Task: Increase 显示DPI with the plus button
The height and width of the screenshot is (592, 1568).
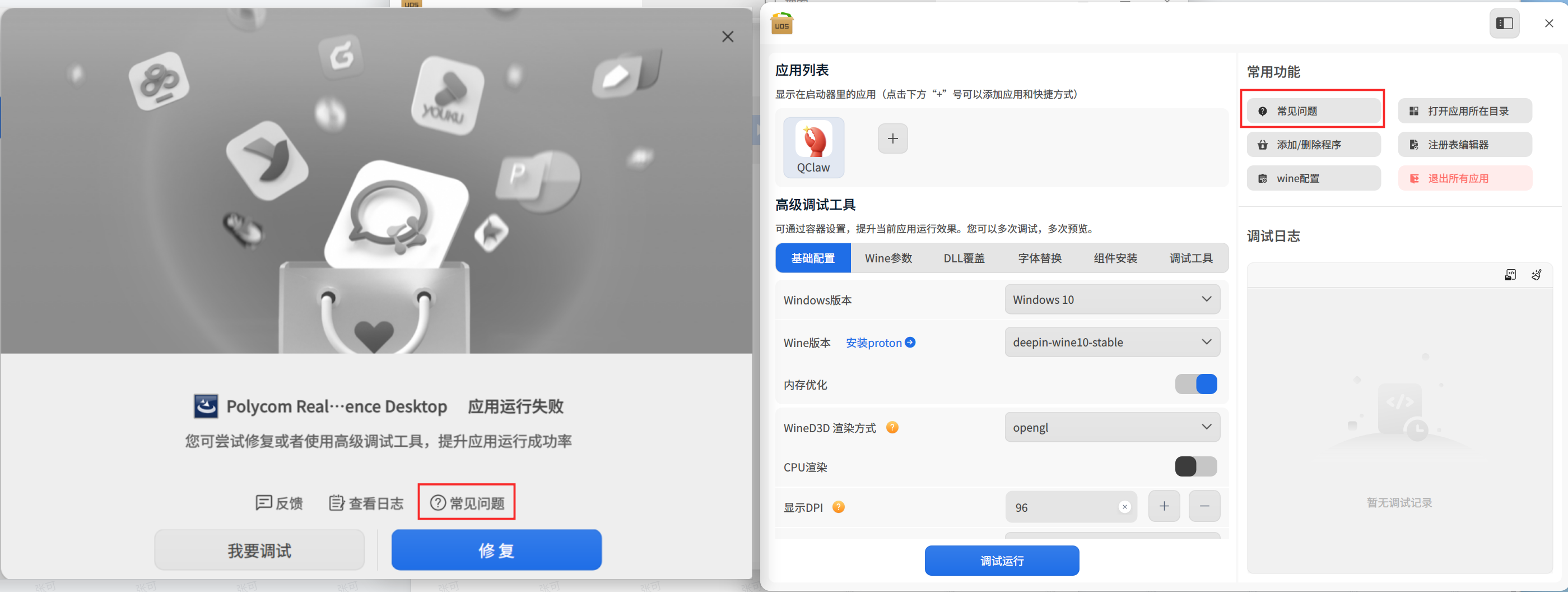Action: coord(1164,507)
